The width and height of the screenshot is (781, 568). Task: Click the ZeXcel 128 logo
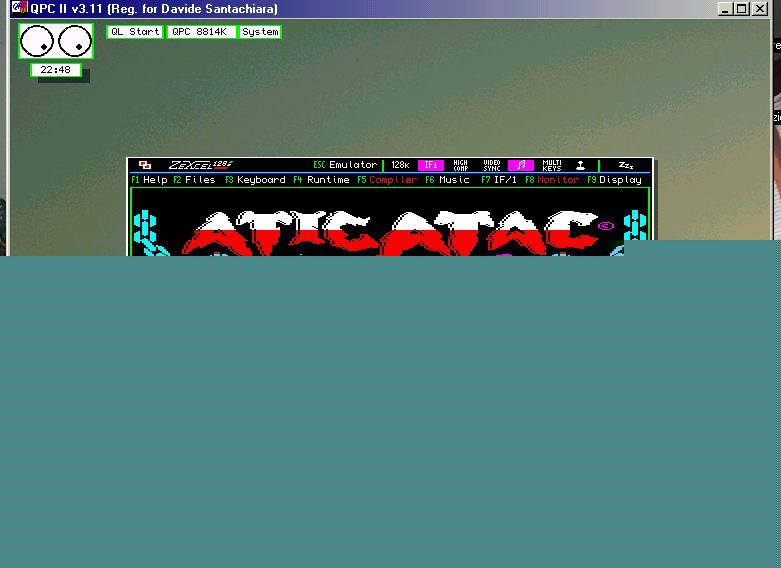(x=200, y=165)
